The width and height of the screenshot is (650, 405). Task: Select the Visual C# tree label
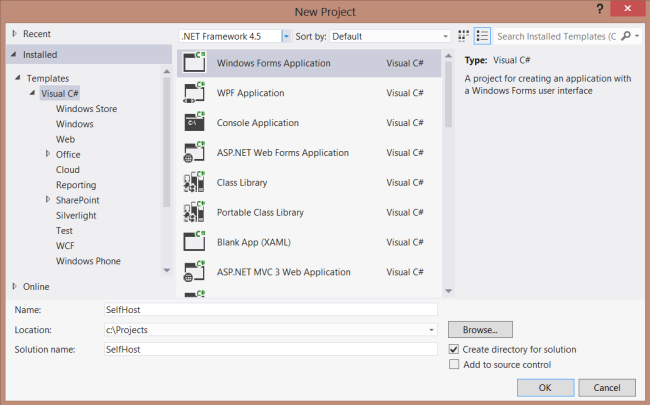point(60,93)
